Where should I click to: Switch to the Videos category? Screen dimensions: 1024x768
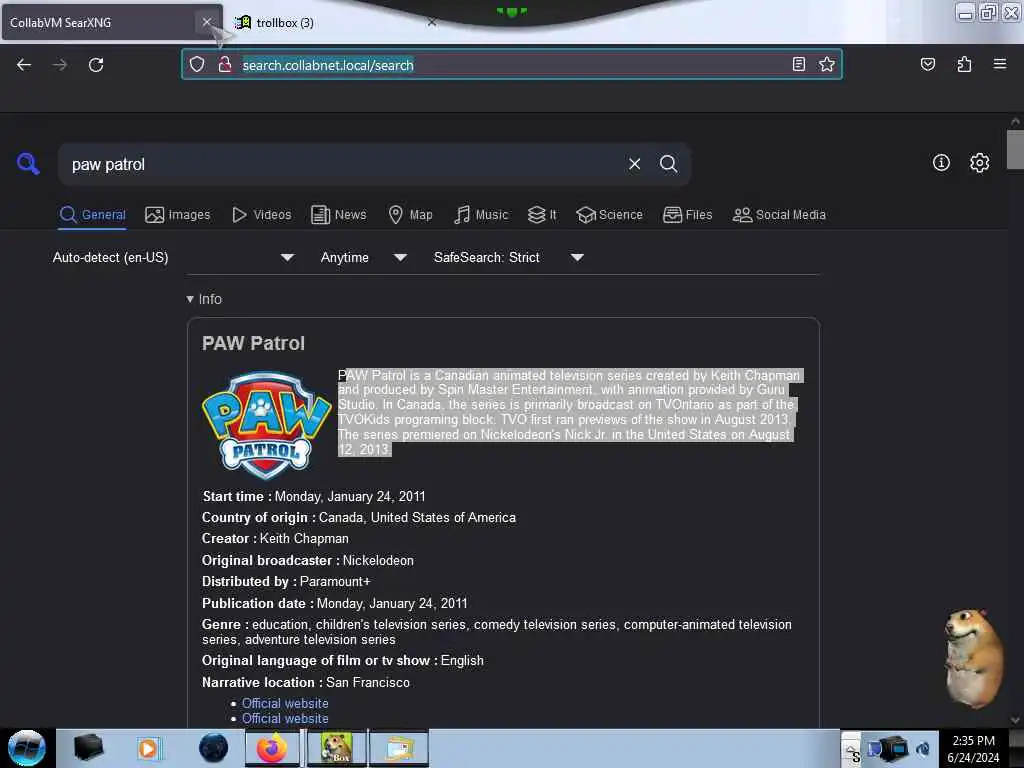pyautogui.click(x=262, y=215)
